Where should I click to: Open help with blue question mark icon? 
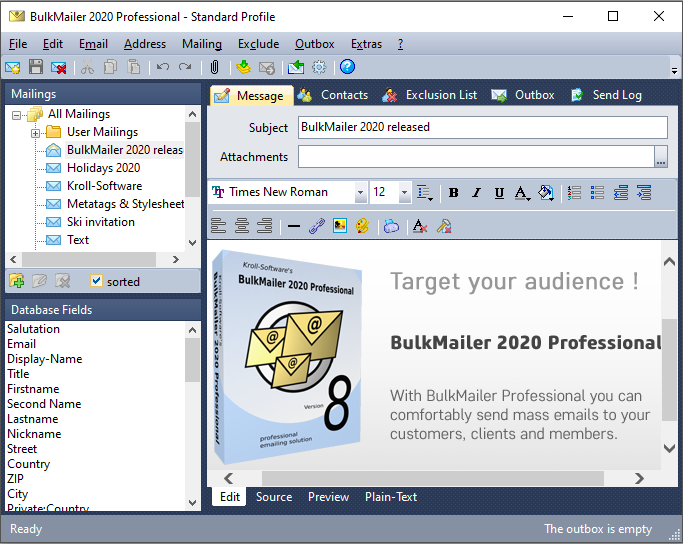click(347, 67)
